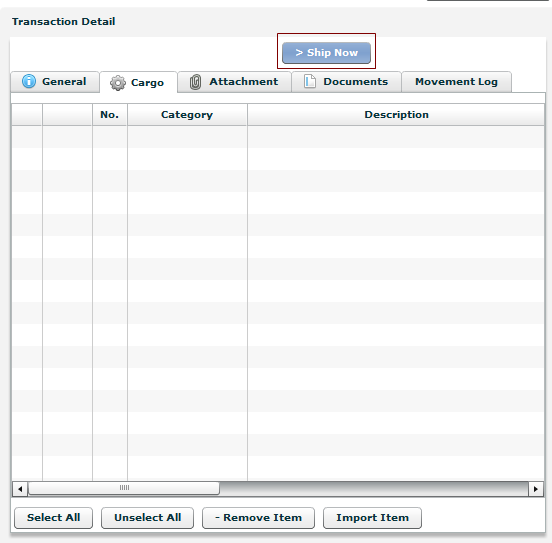Click the paperclip icon on Attachment tab
Image resolution: width=552 pixels, height=543 pixels.
(x=195, y=82)
